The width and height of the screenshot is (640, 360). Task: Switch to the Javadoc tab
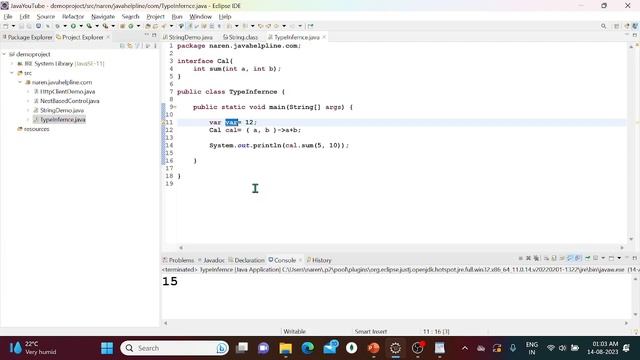point(211,260)
